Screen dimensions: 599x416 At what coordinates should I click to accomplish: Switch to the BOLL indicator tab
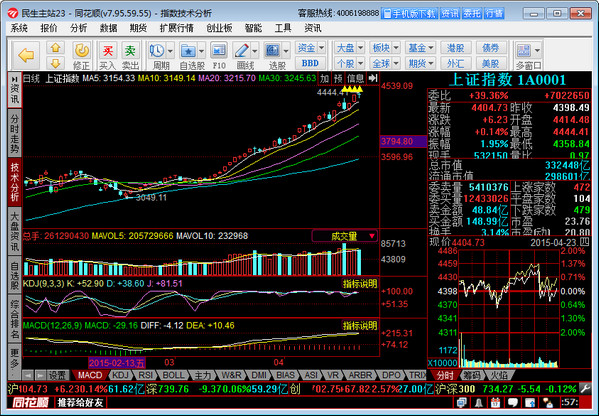click(173, 376)
